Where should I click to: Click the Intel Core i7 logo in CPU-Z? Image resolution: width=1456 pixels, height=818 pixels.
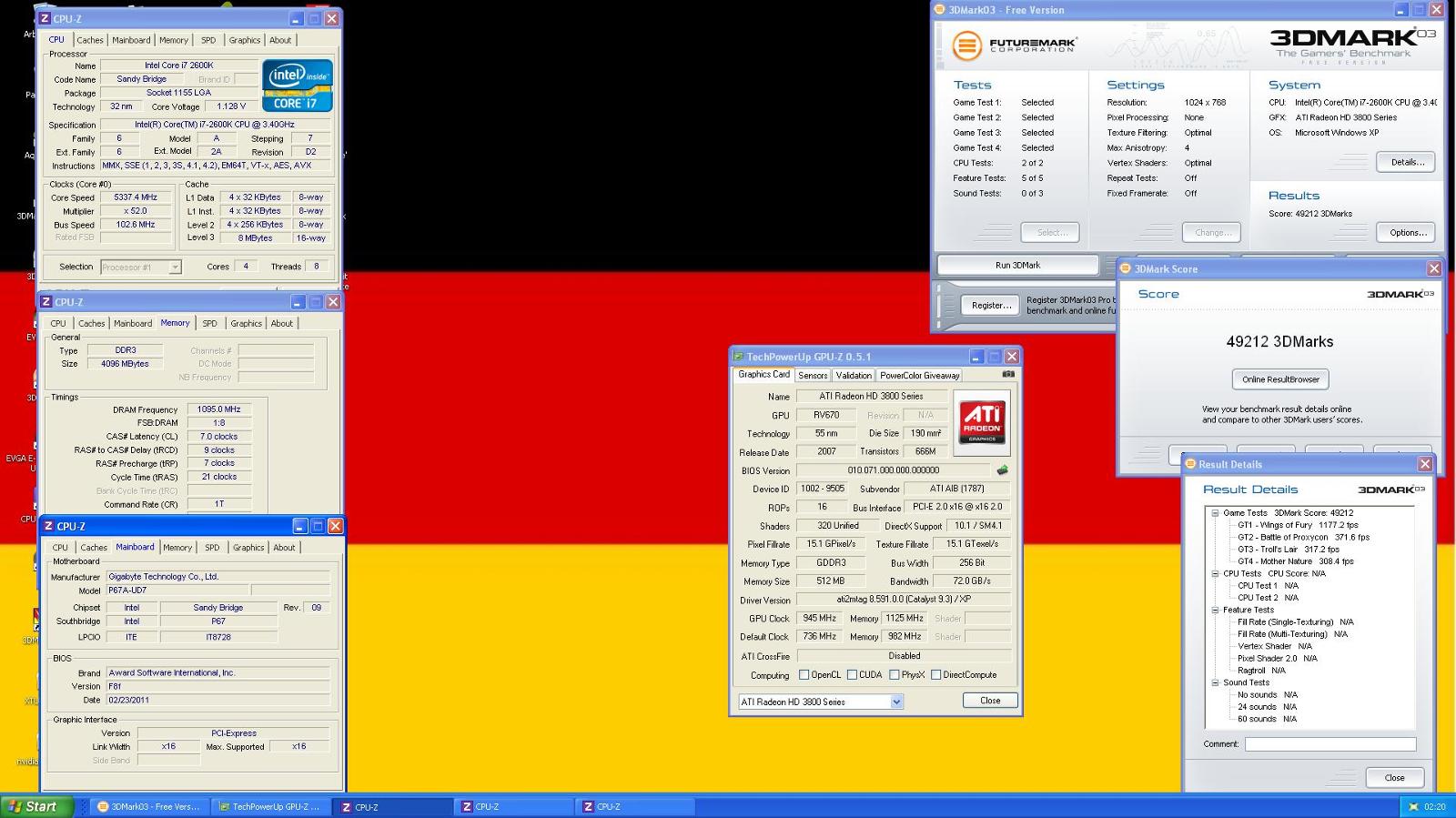pos(298,86)
